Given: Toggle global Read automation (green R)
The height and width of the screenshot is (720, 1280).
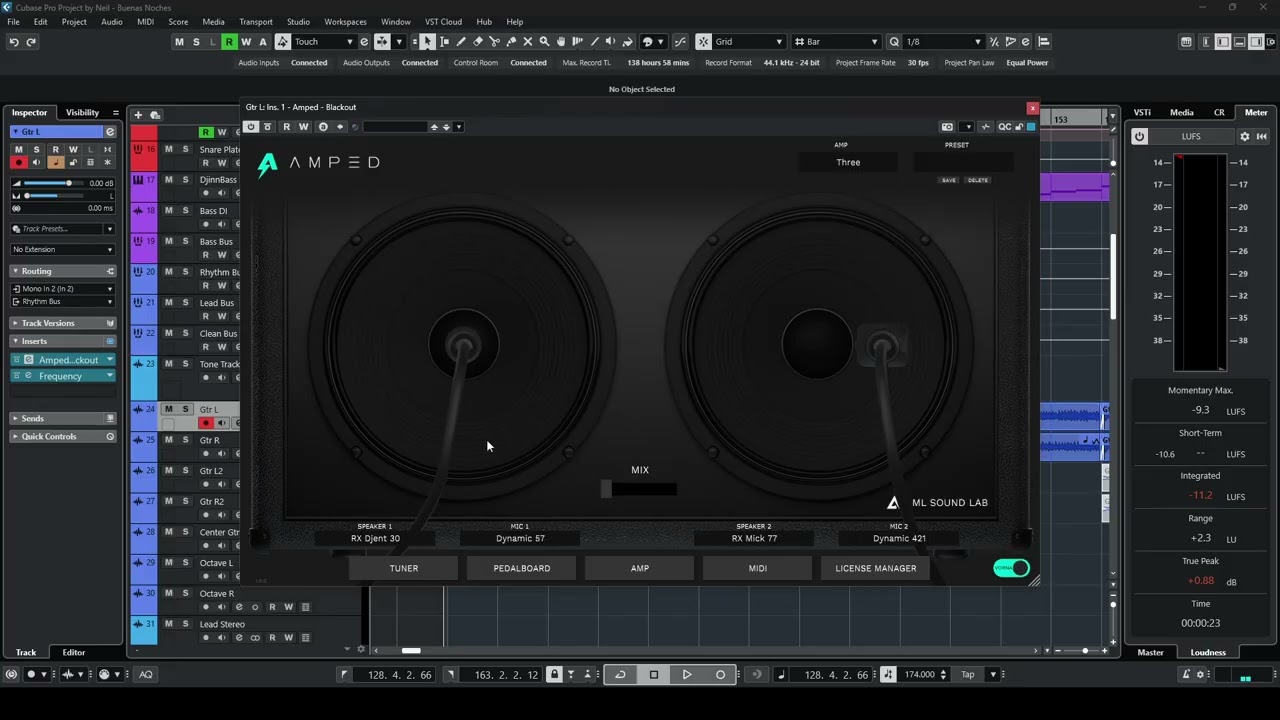Looking at the screenshot, I should point(229,42).
